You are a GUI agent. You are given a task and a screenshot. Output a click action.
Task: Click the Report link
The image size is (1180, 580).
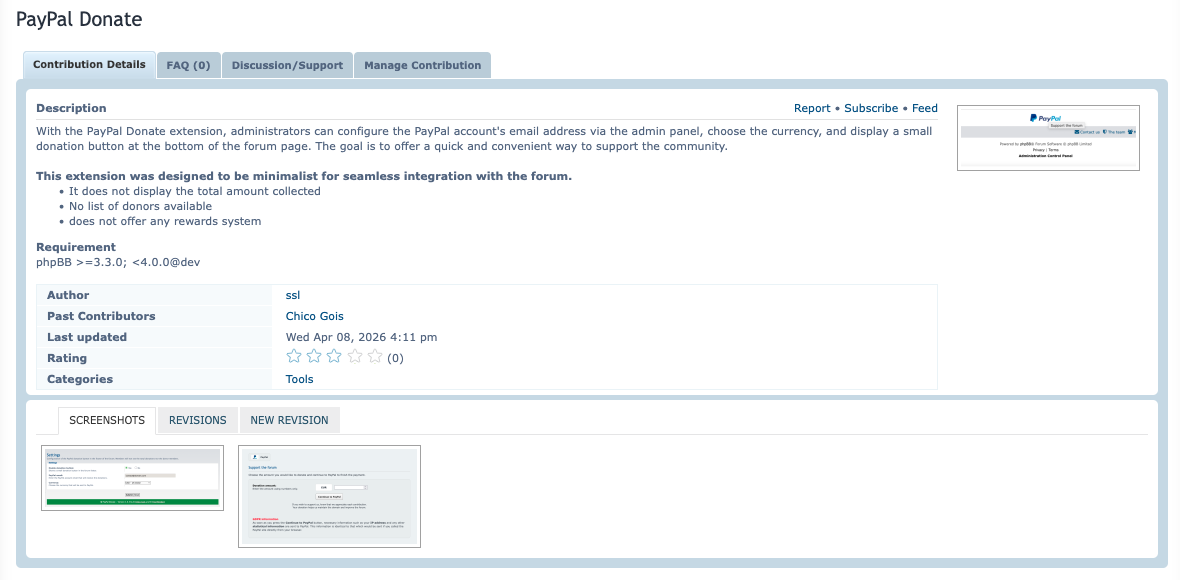click(x=812, y=108)
